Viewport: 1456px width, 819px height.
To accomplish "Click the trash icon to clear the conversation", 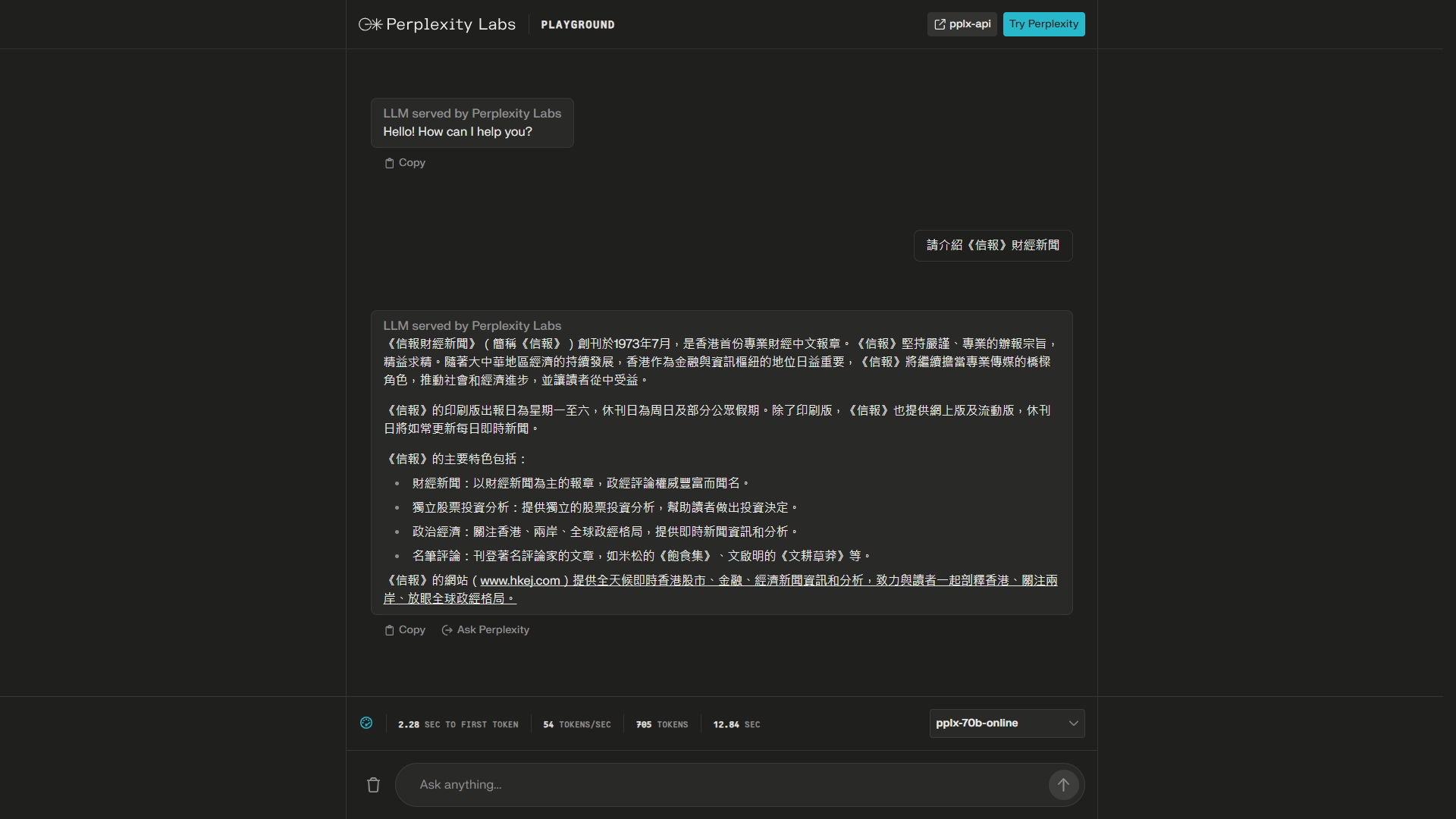I will tap(372, 785).
